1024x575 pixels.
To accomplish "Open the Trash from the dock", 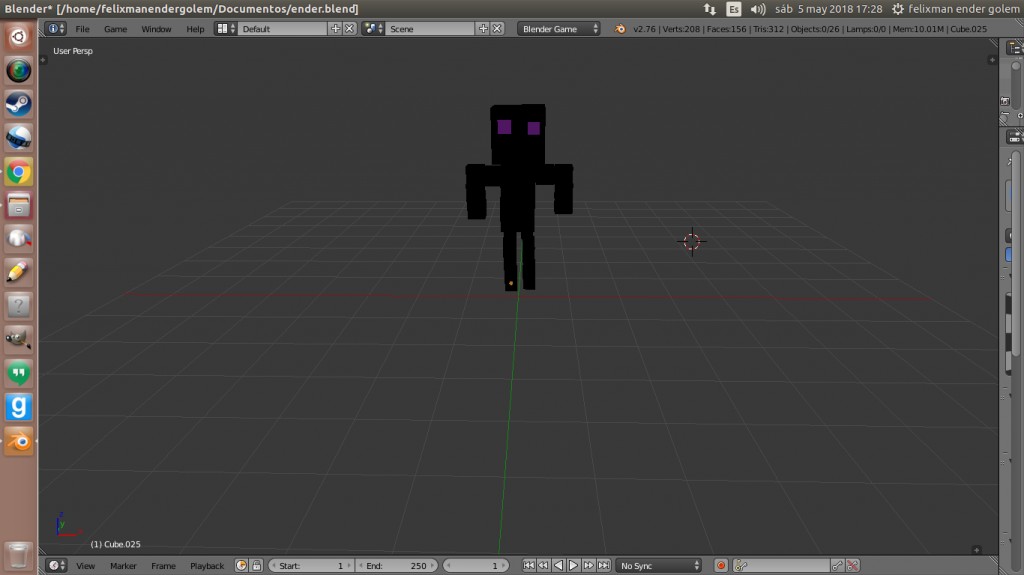I will [x=18, y=555].
